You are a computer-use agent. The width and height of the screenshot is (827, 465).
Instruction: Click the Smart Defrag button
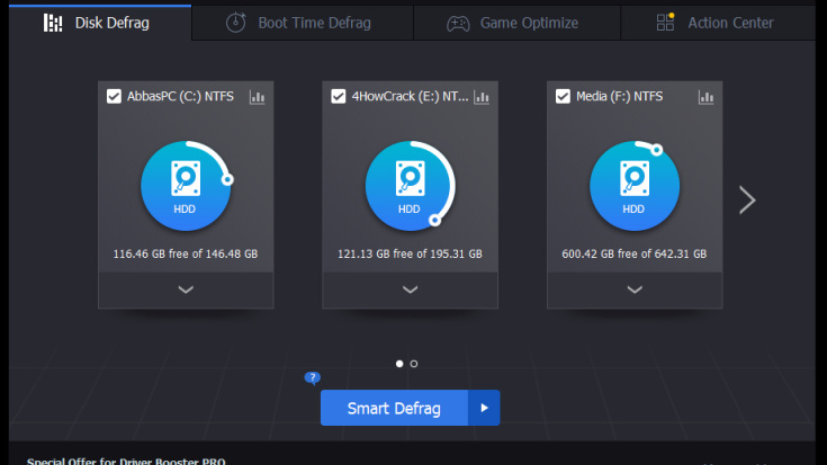pos(394,408)
